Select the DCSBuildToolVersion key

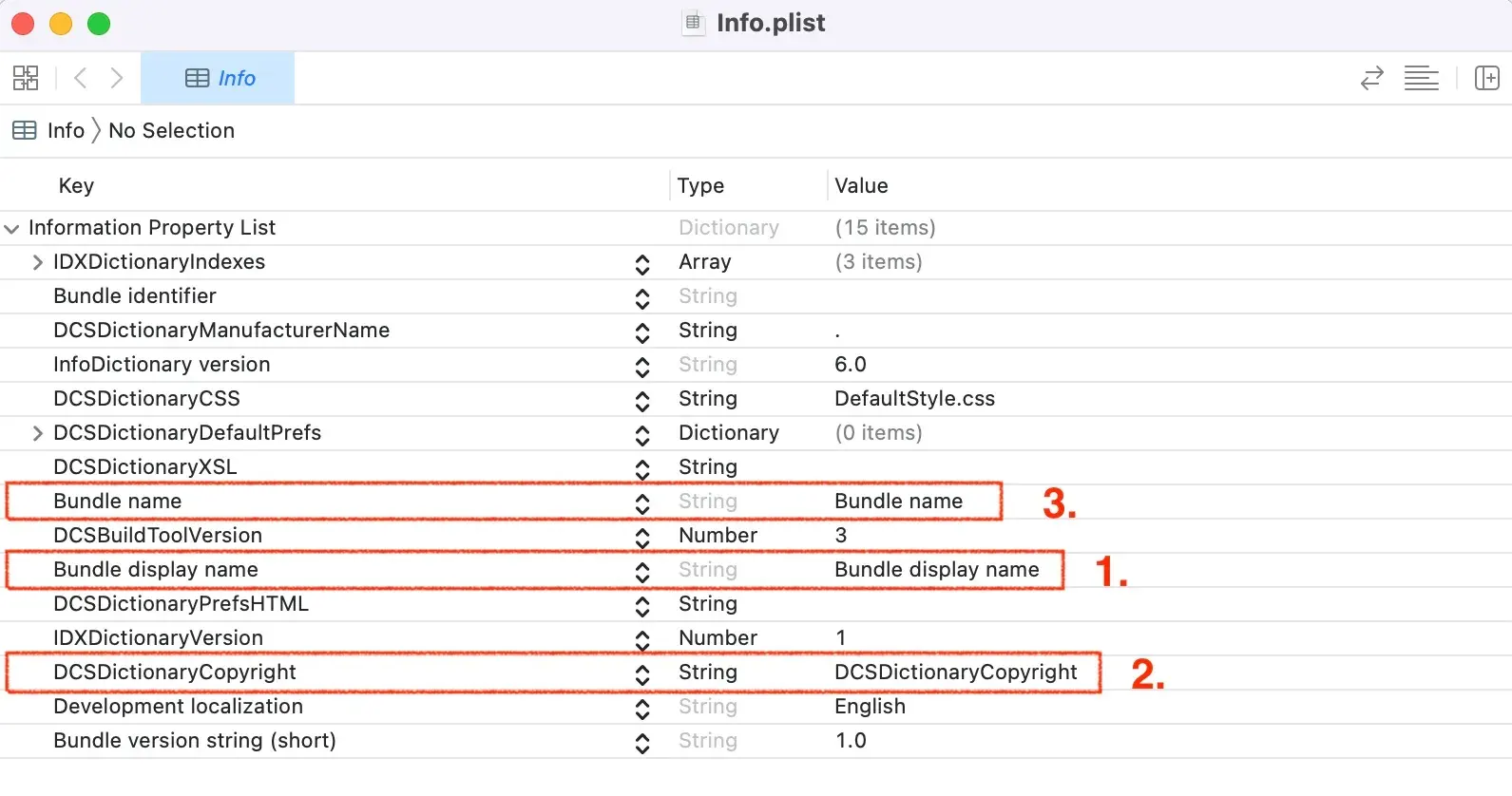coord(158,536)
